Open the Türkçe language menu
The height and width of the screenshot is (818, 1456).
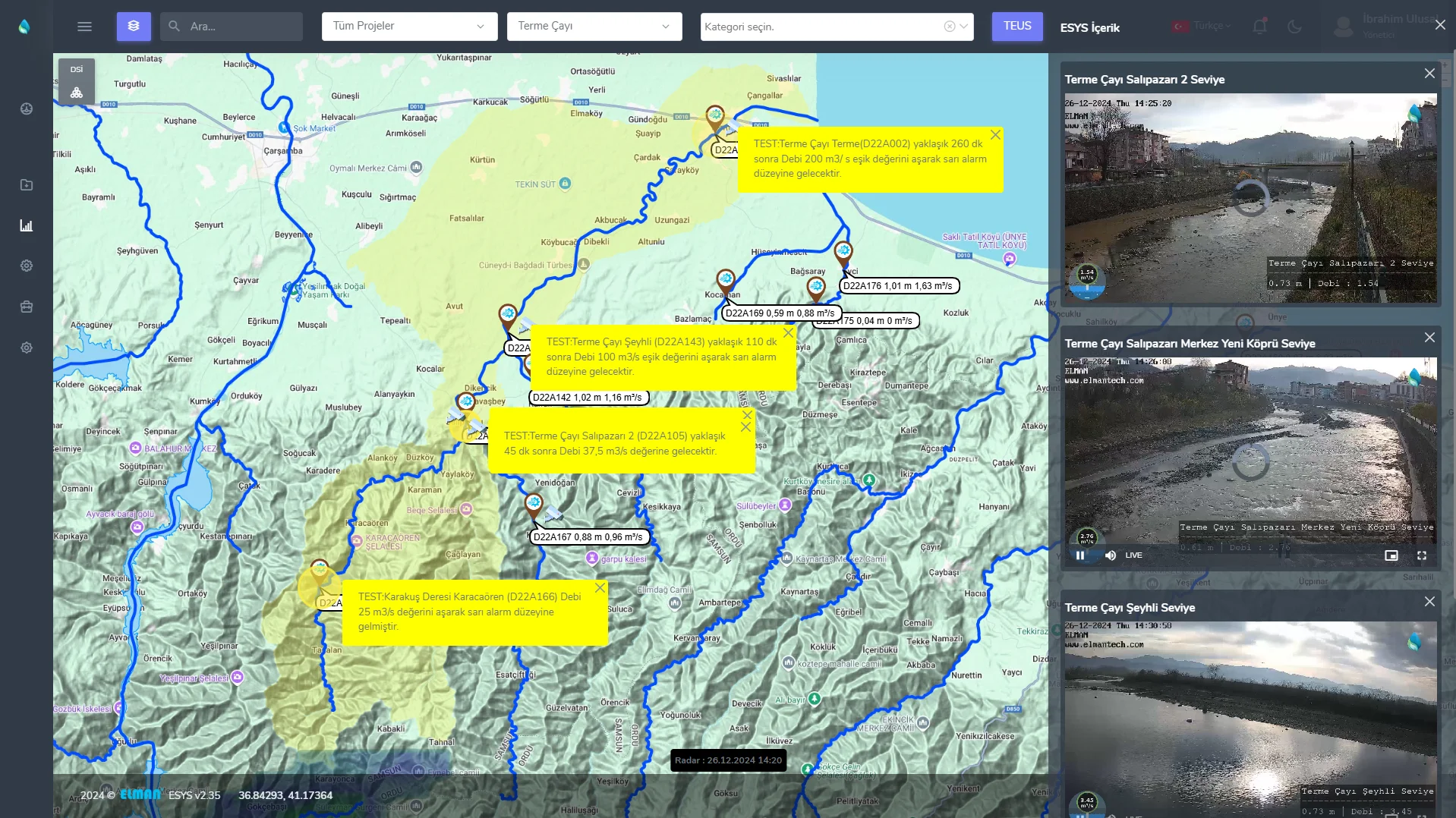coord(1202,27)
